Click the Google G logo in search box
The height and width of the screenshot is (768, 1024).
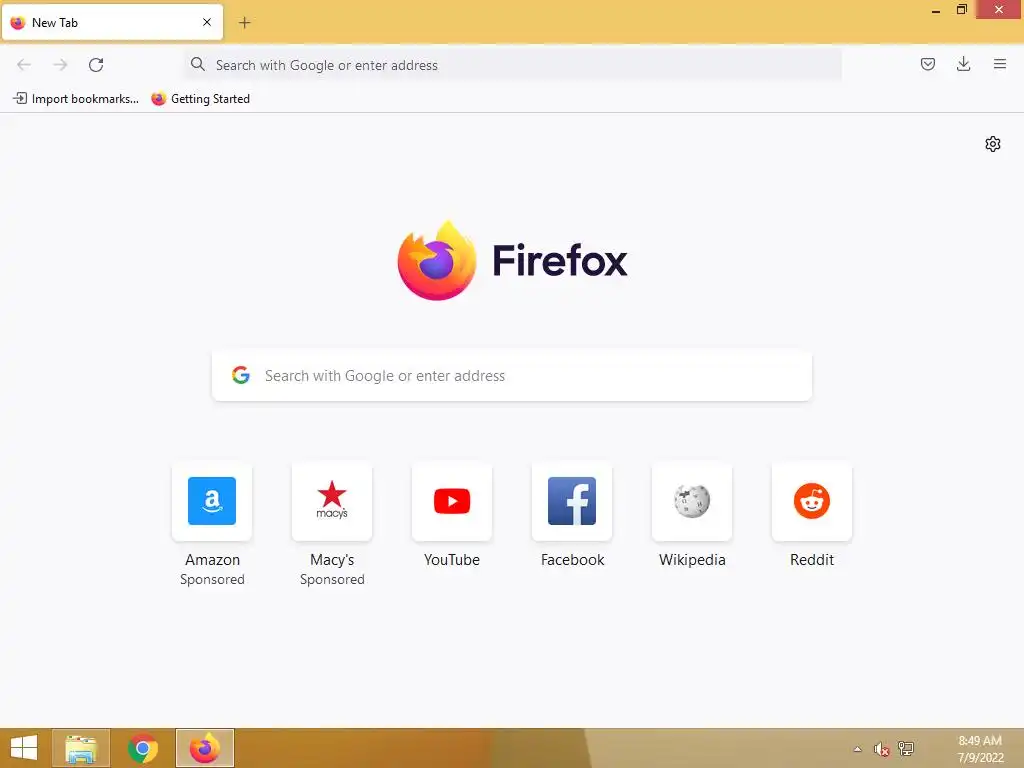point(241,375)
